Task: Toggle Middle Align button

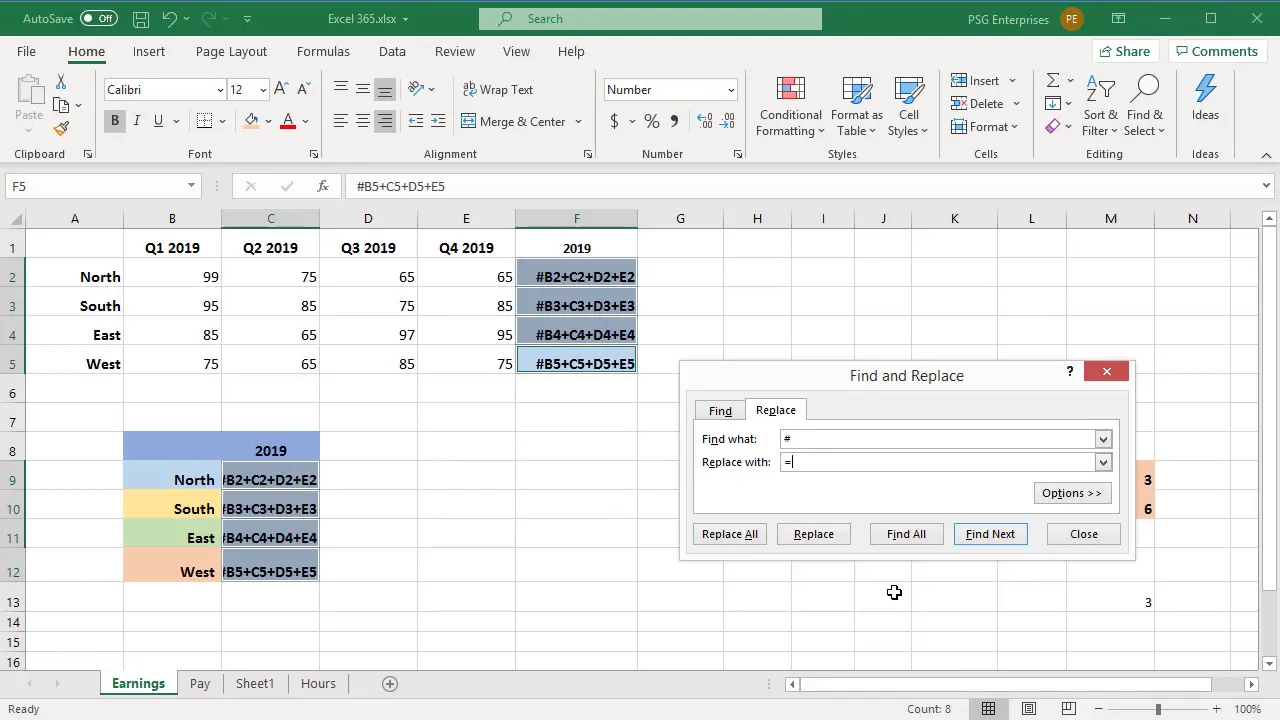Action: [363, 89]
